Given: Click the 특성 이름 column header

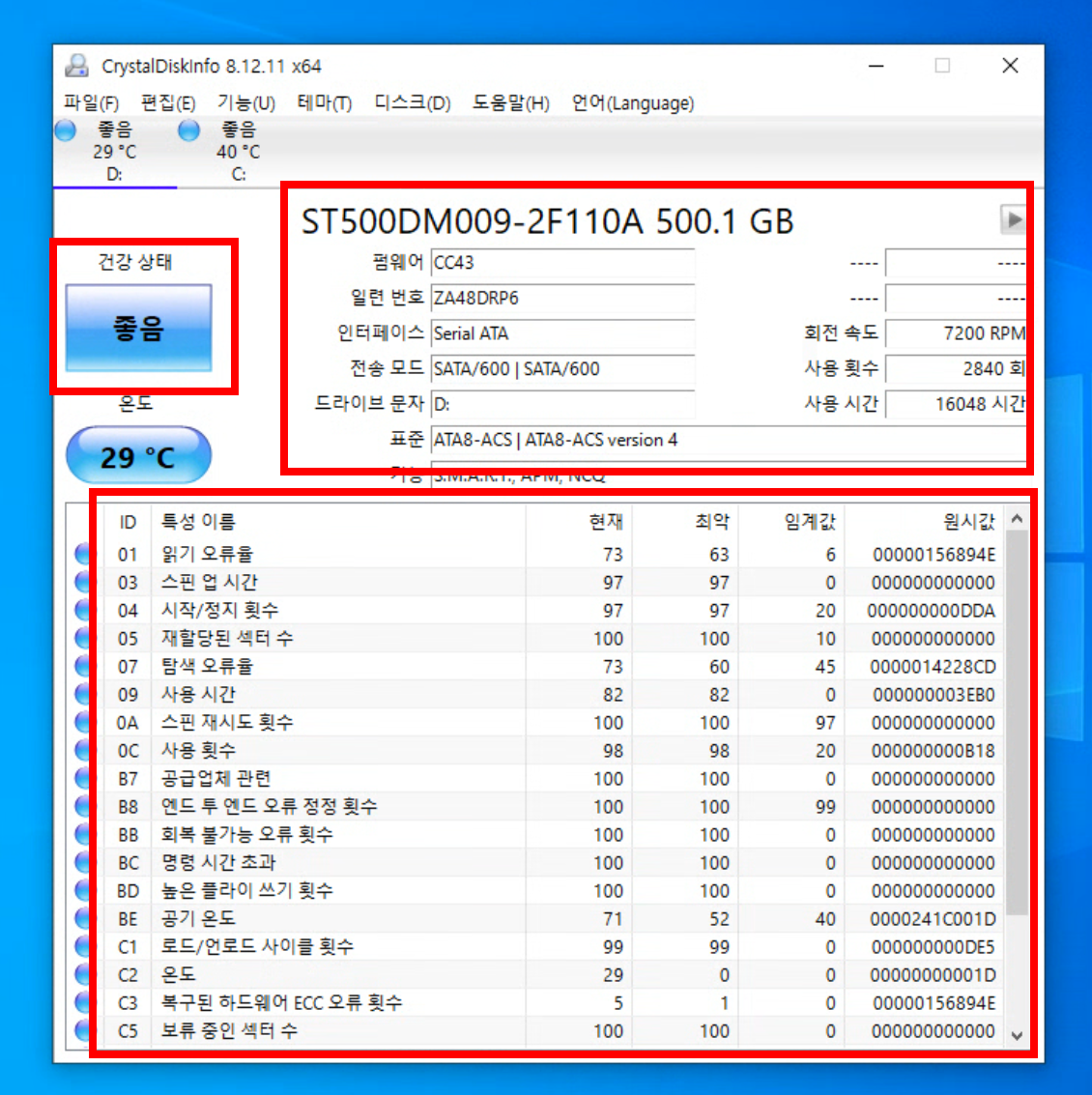Looking at the screenshot, I should click(x=338, y=522).
